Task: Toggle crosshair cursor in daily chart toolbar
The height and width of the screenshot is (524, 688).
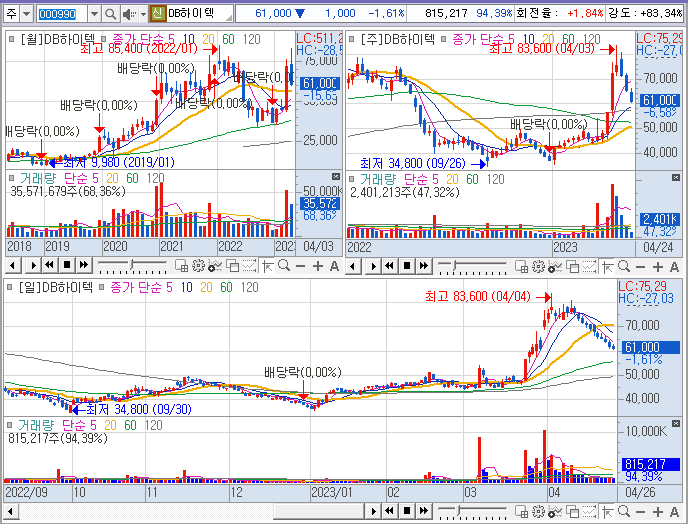Action: pos(607,511)
